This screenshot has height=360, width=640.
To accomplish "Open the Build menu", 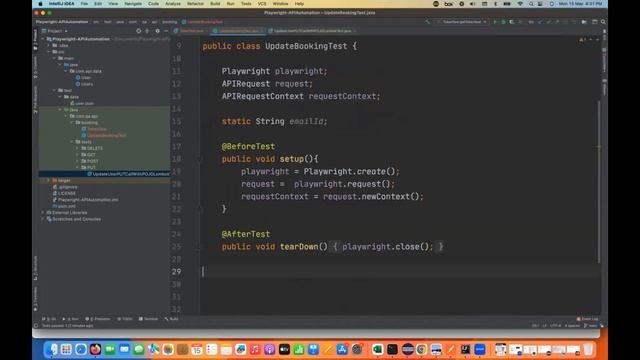I will [215, 4].
